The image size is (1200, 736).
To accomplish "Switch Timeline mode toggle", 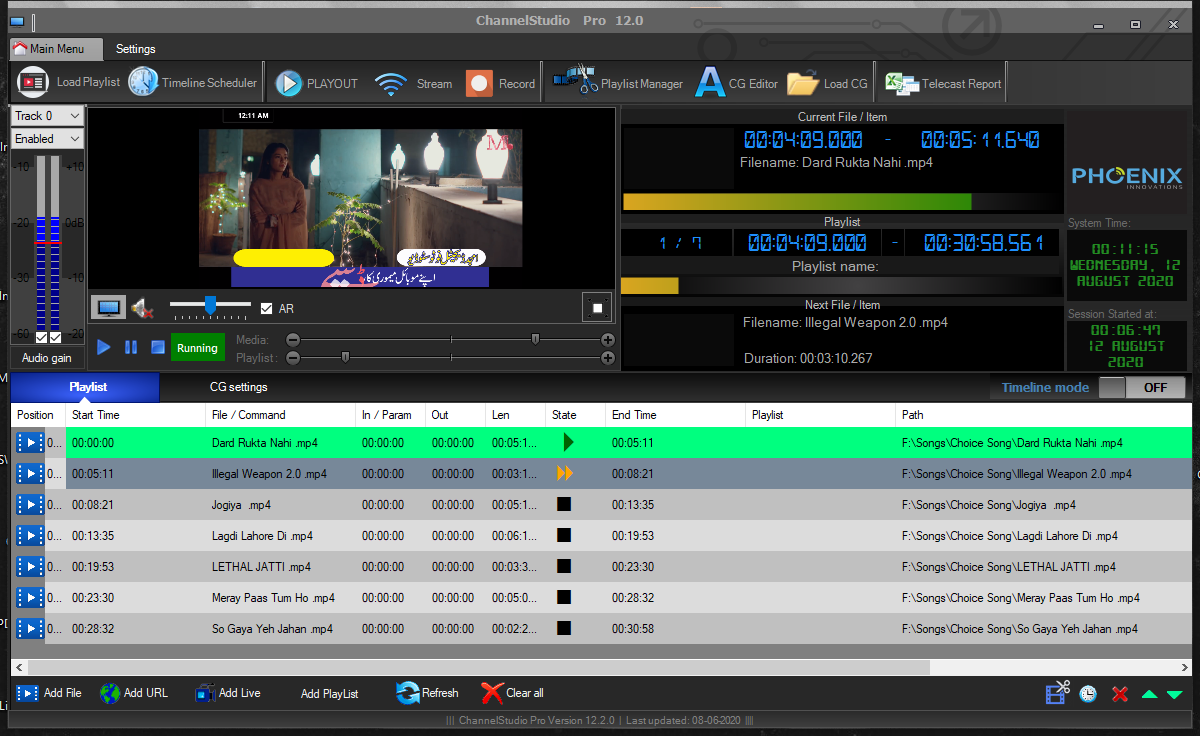I will pyautogui.click(x=1141, y=388).
